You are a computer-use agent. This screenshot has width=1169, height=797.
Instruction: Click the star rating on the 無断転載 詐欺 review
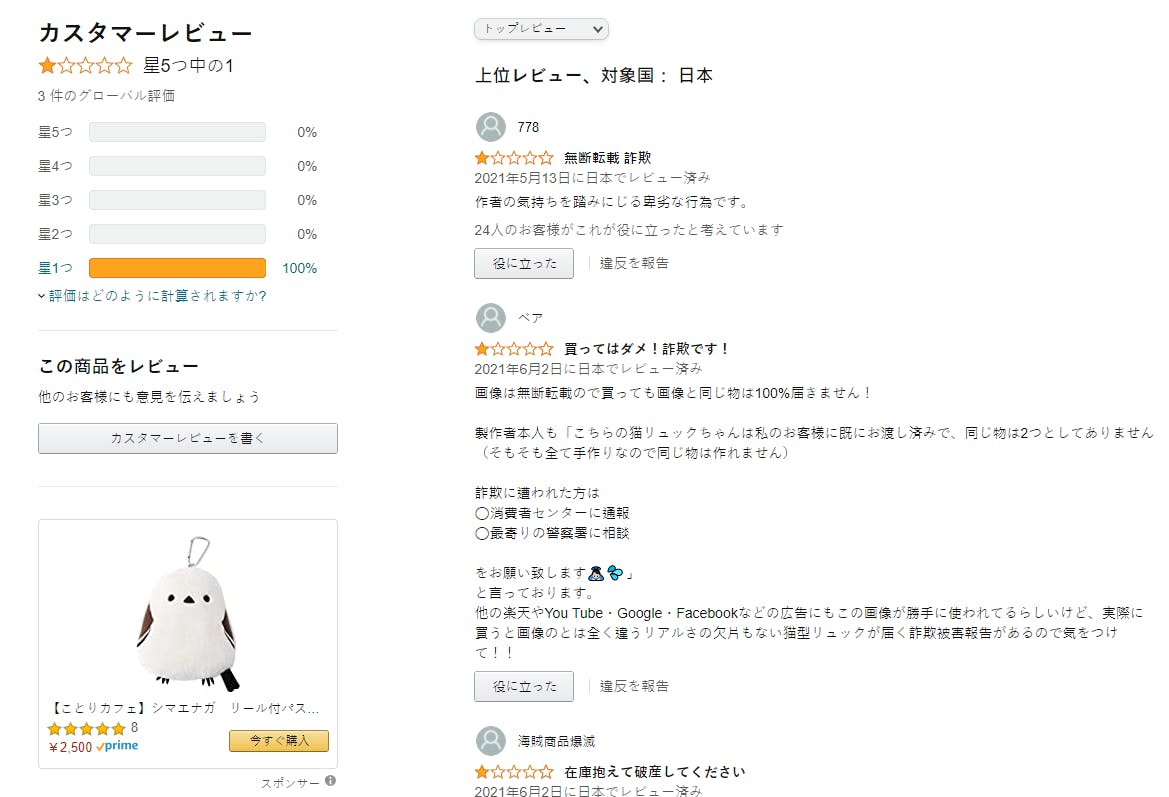(514, 158)
